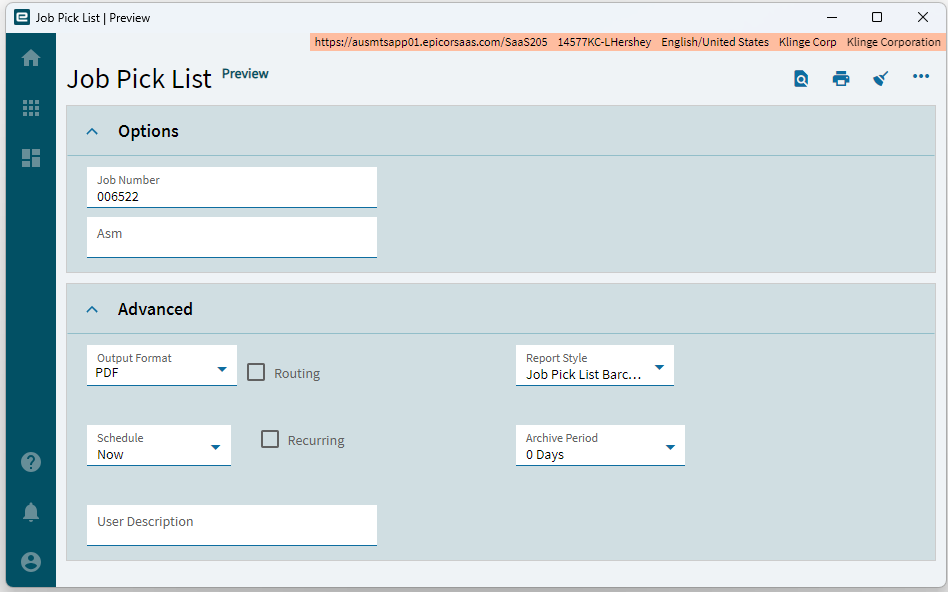This screenshot has width=948, height=592.
Task: Open the overflow three-dots menu
Action: click(921, 76)
